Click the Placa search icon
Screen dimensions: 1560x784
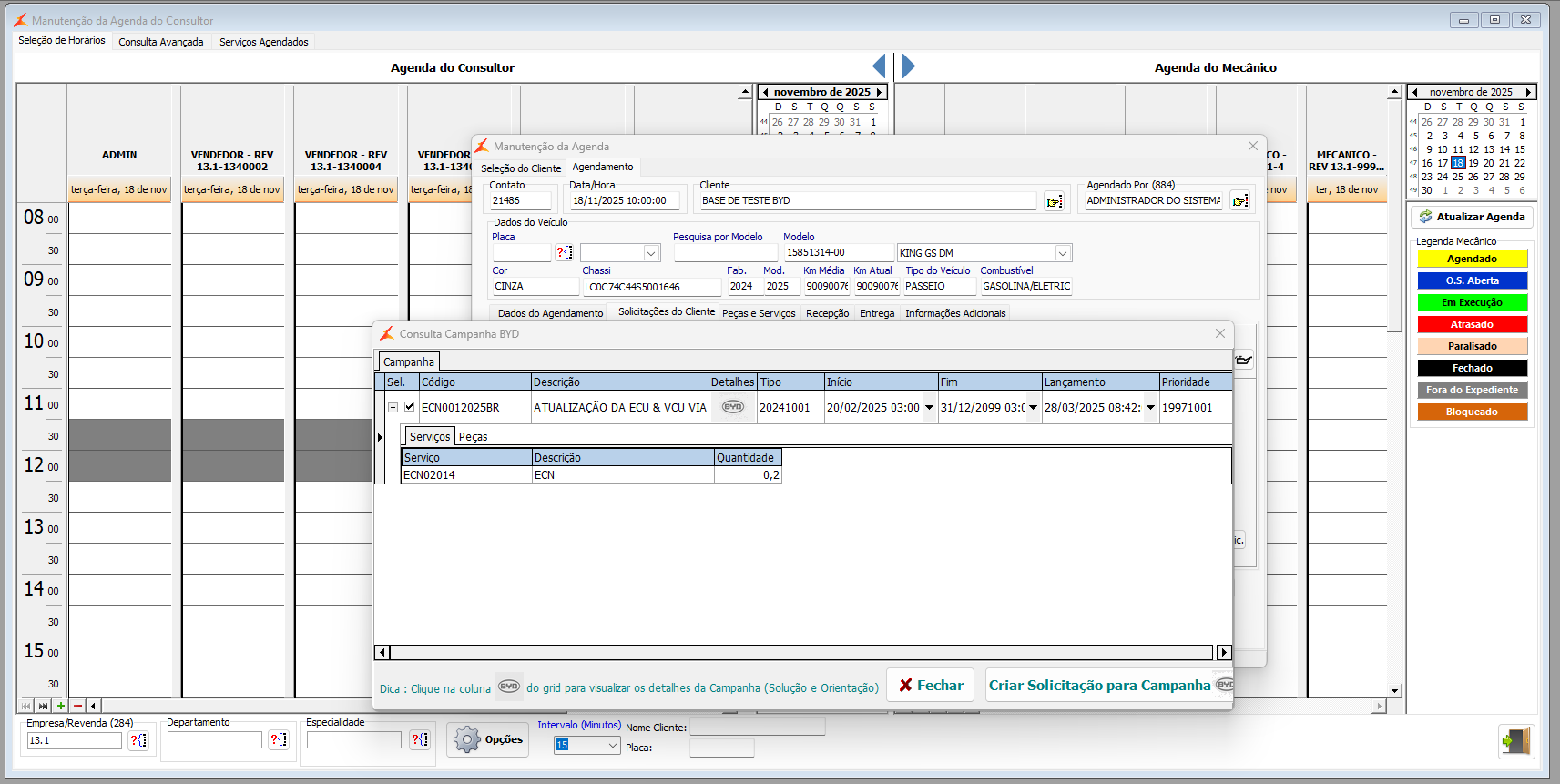point(565,253)
